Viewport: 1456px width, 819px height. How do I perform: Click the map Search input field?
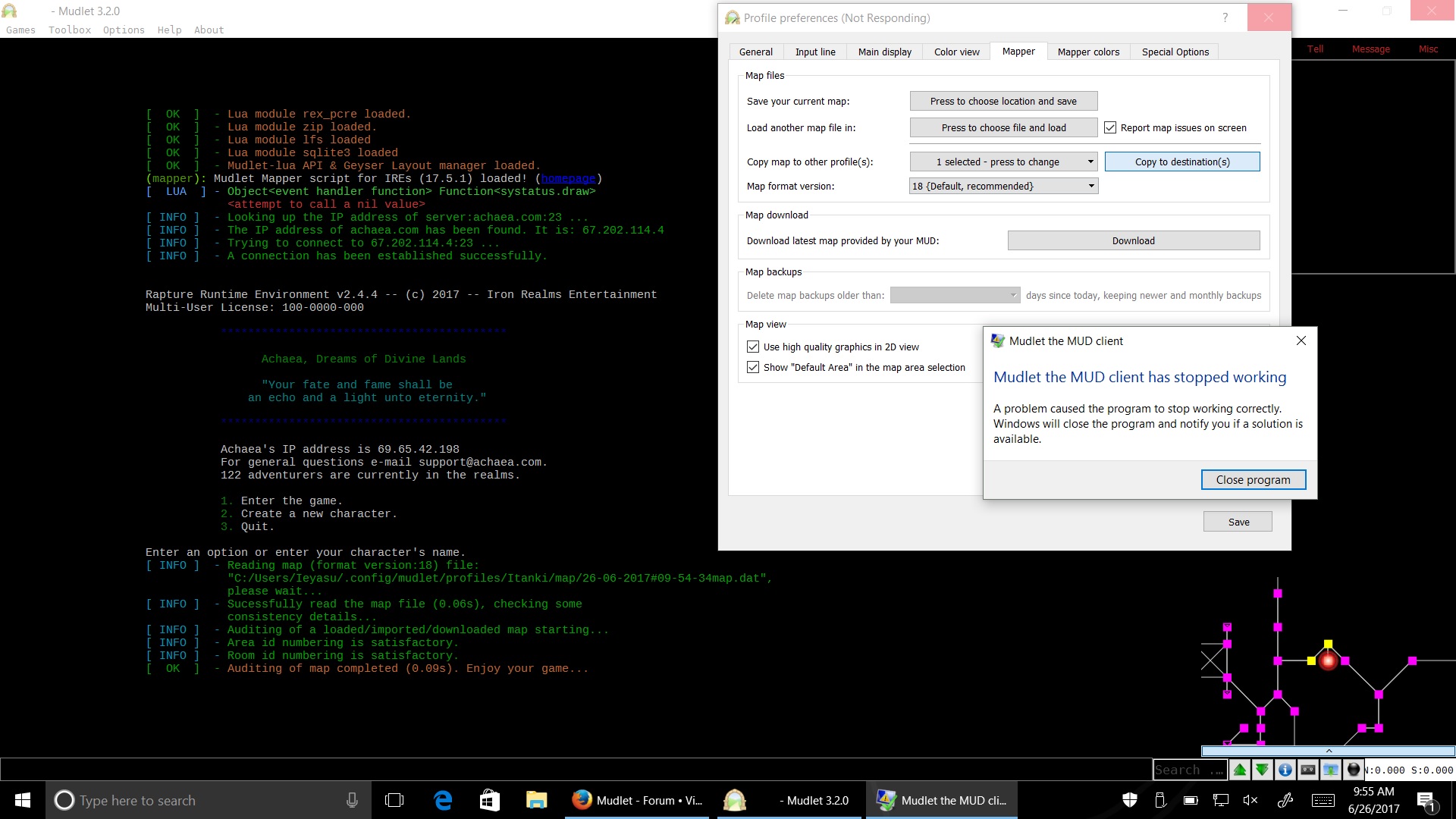1189,770
